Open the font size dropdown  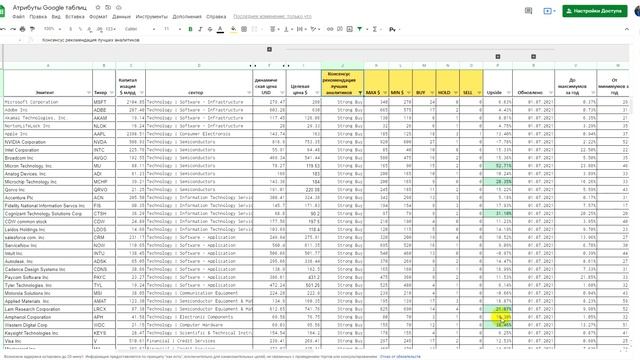[172, 29]
